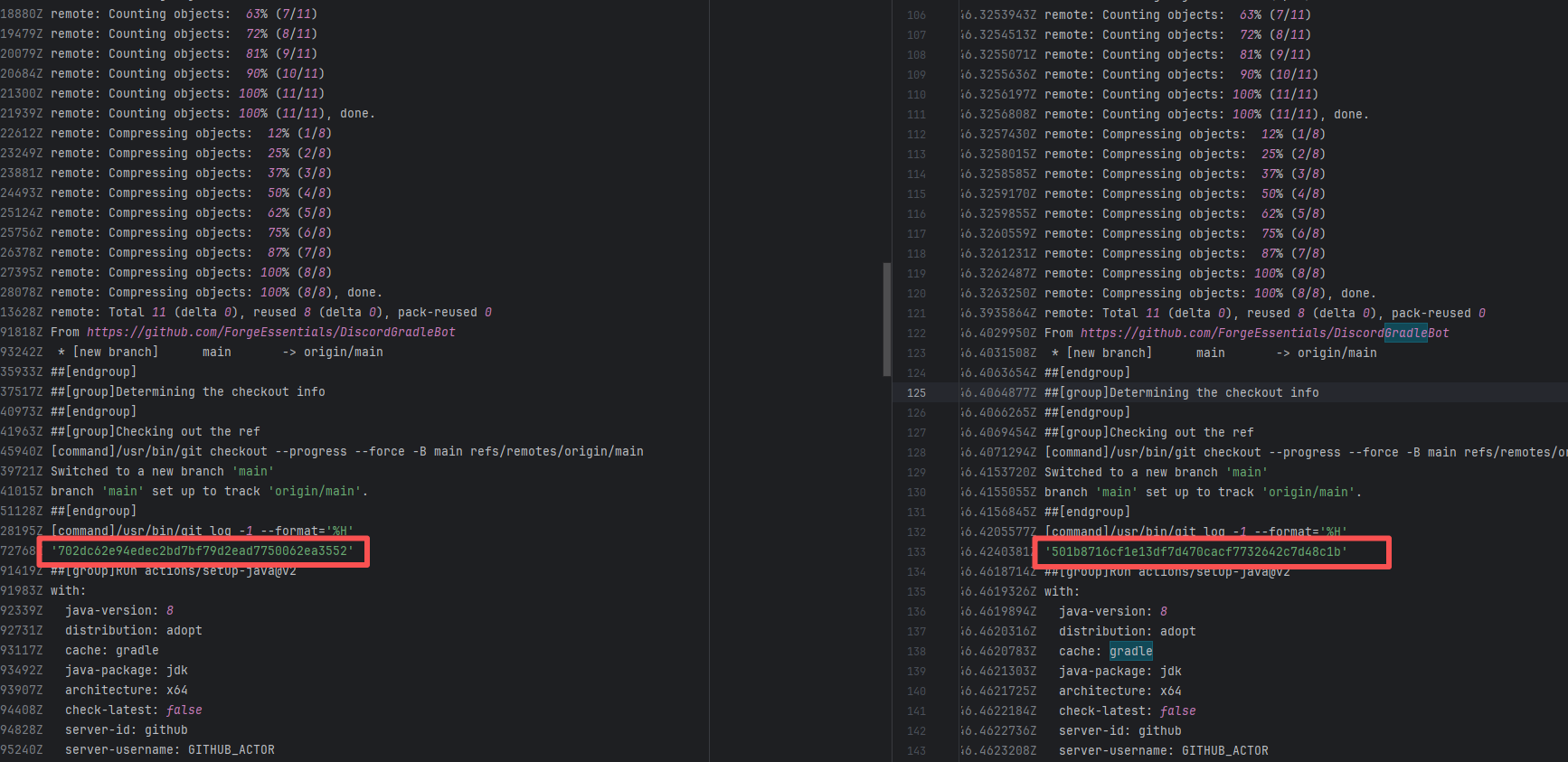Select line number 125 in the gutter
This screenshot has height=762, width=1568.
(916, 393)
